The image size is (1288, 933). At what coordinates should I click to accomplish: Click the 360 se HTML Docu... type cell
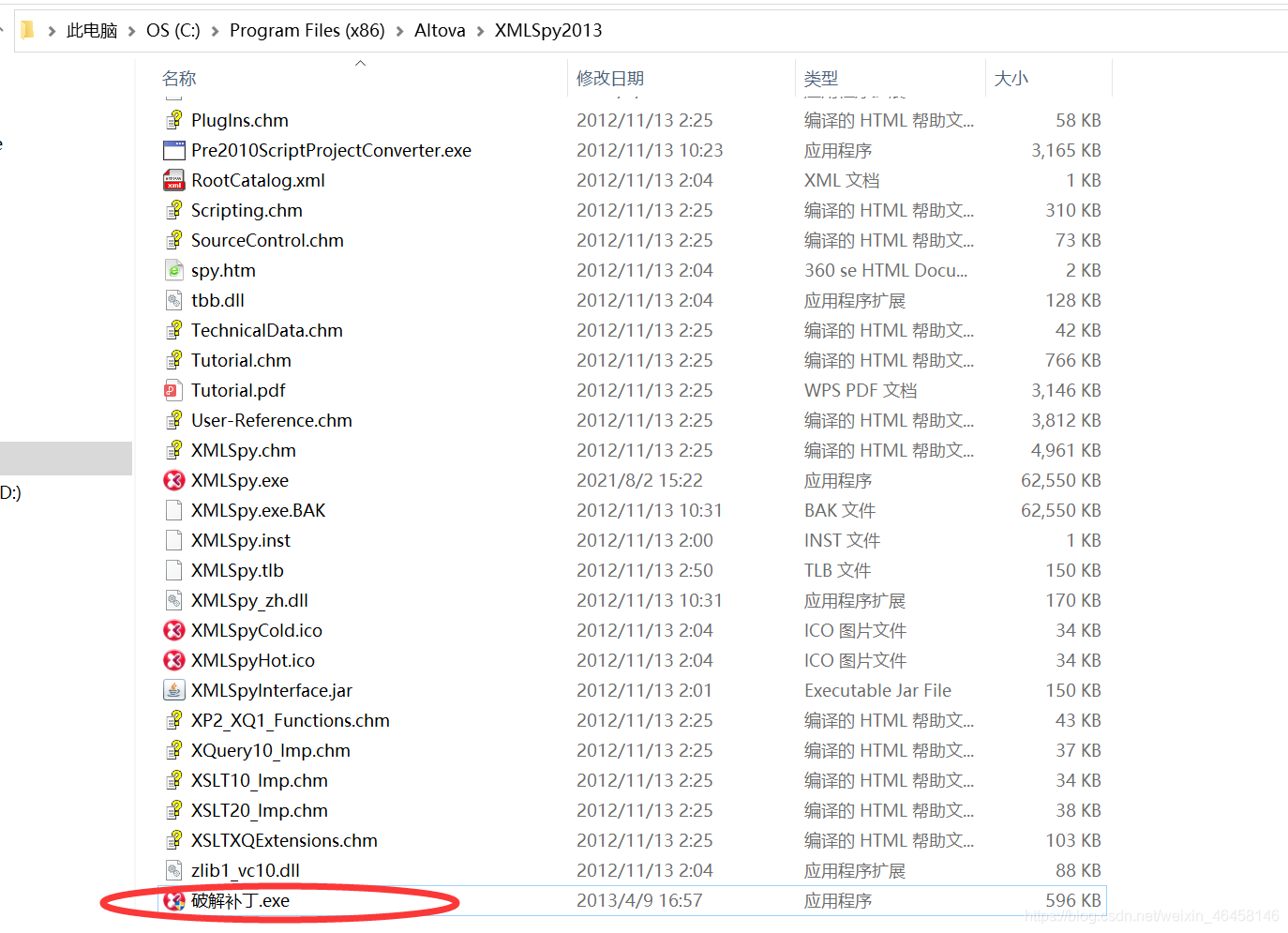[x=886, y=270]
